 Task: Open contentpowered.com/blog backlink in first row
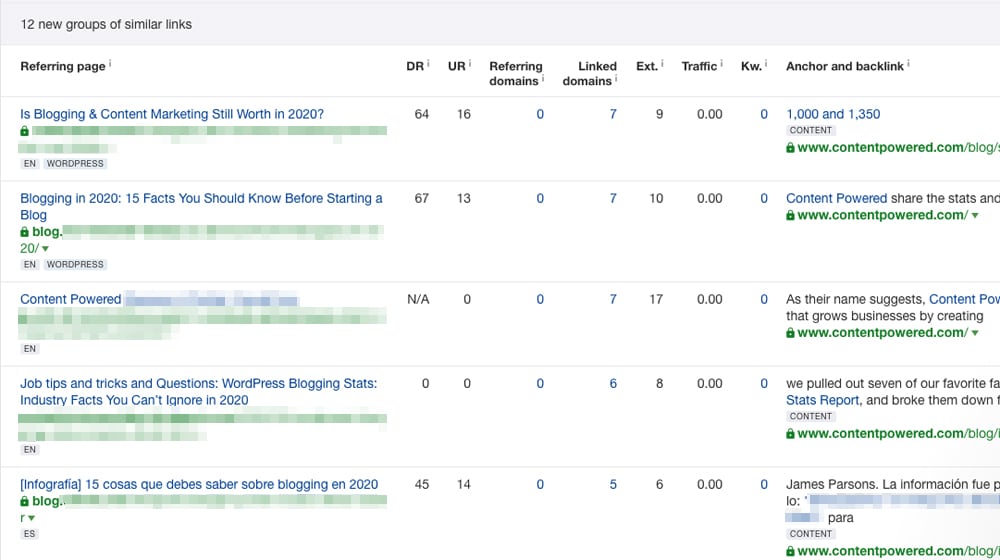tap(898, 147)
